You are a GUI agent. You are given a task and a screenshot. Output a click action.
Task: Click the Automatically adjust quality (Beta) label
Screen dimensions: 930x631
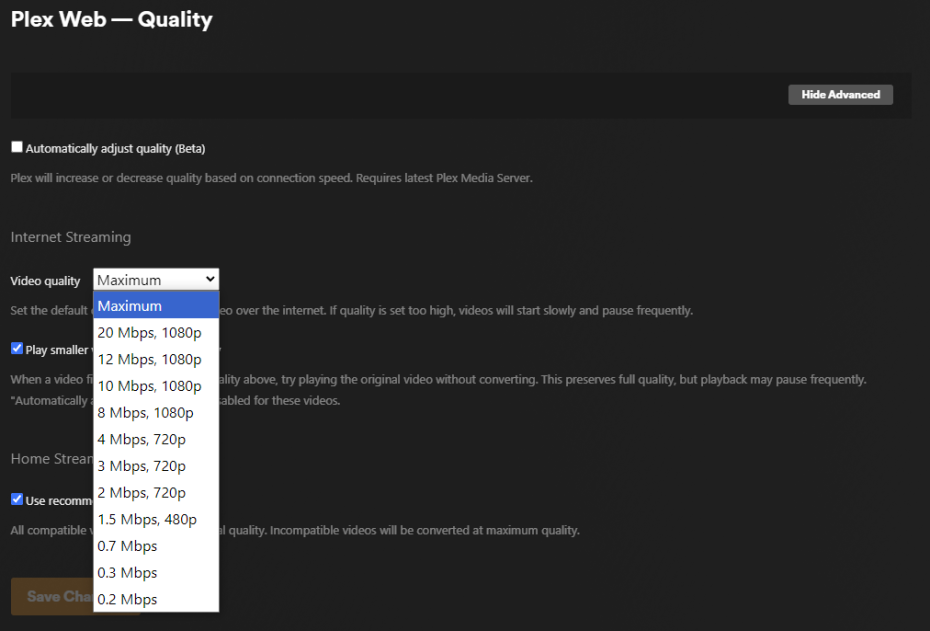pyautogui.click(x=115, y=149)
